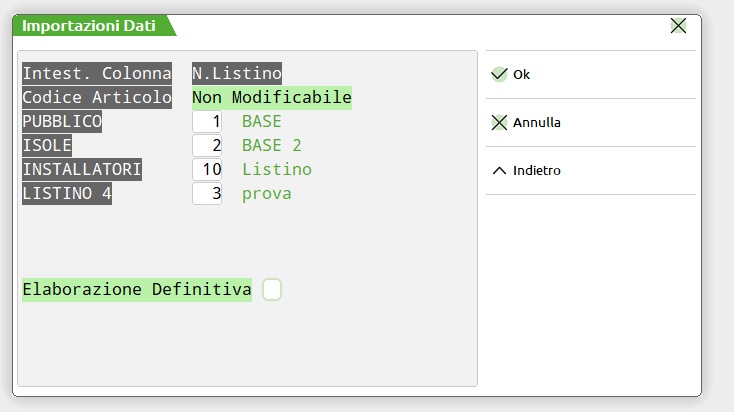Viewport: 734px width, 412px height.
Task: Edit the PUBBLICO listino number field
Action: point(208,122)
